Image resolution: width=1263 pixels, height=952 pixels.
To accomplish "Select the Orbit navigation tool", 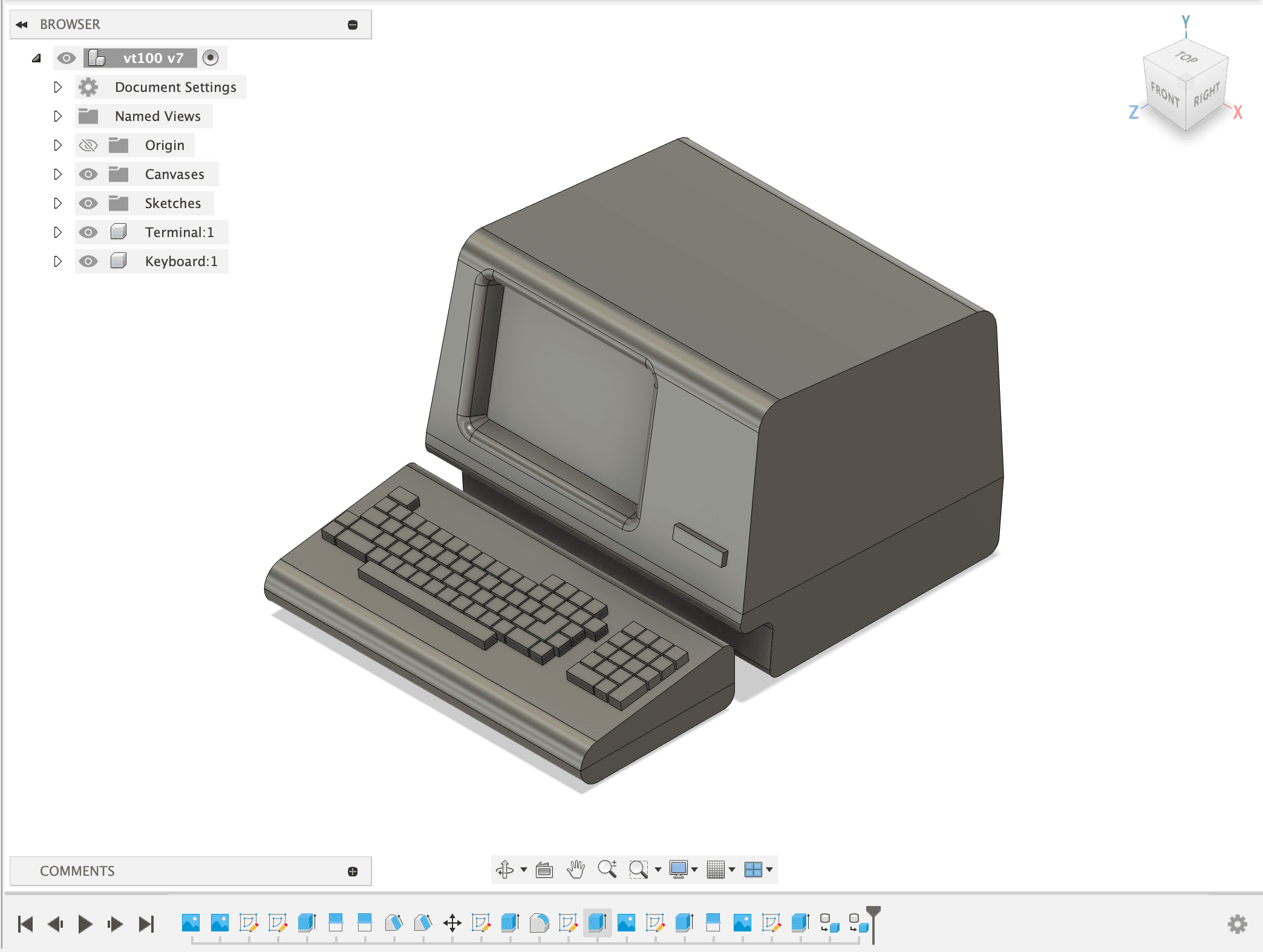I will [504, 870].
